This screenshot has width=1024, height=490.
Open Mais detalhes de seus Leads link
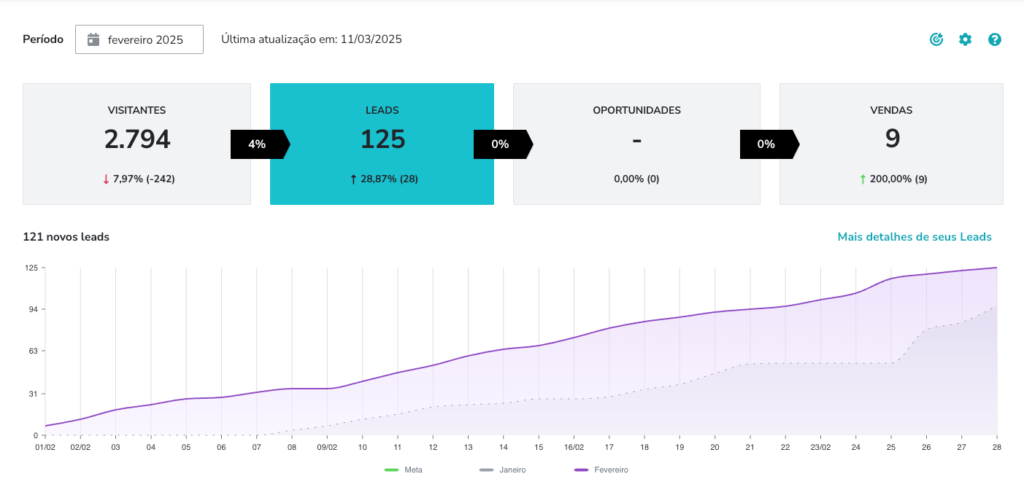point(914,237)
